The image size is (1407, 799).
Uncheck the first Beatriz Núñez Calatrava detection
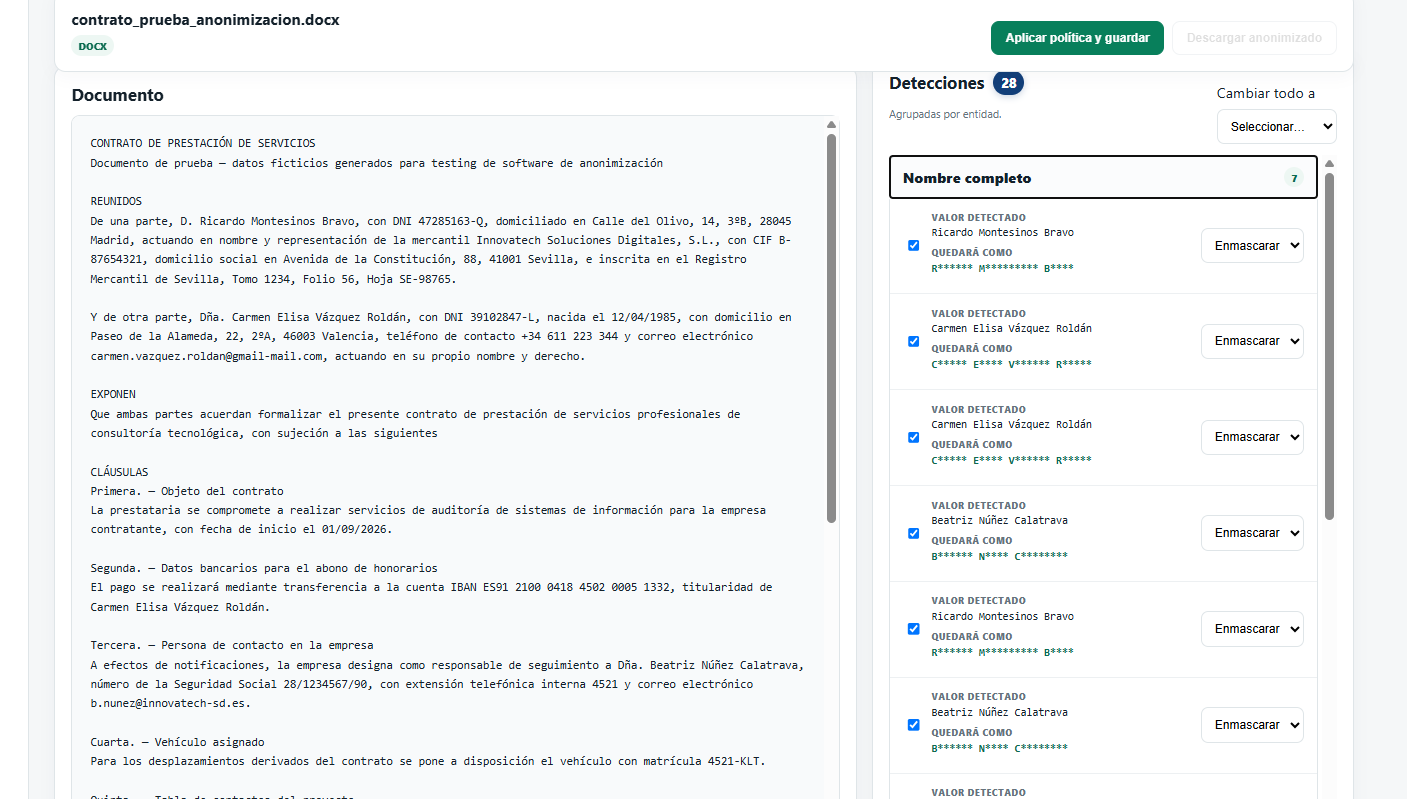pos(913,533)
